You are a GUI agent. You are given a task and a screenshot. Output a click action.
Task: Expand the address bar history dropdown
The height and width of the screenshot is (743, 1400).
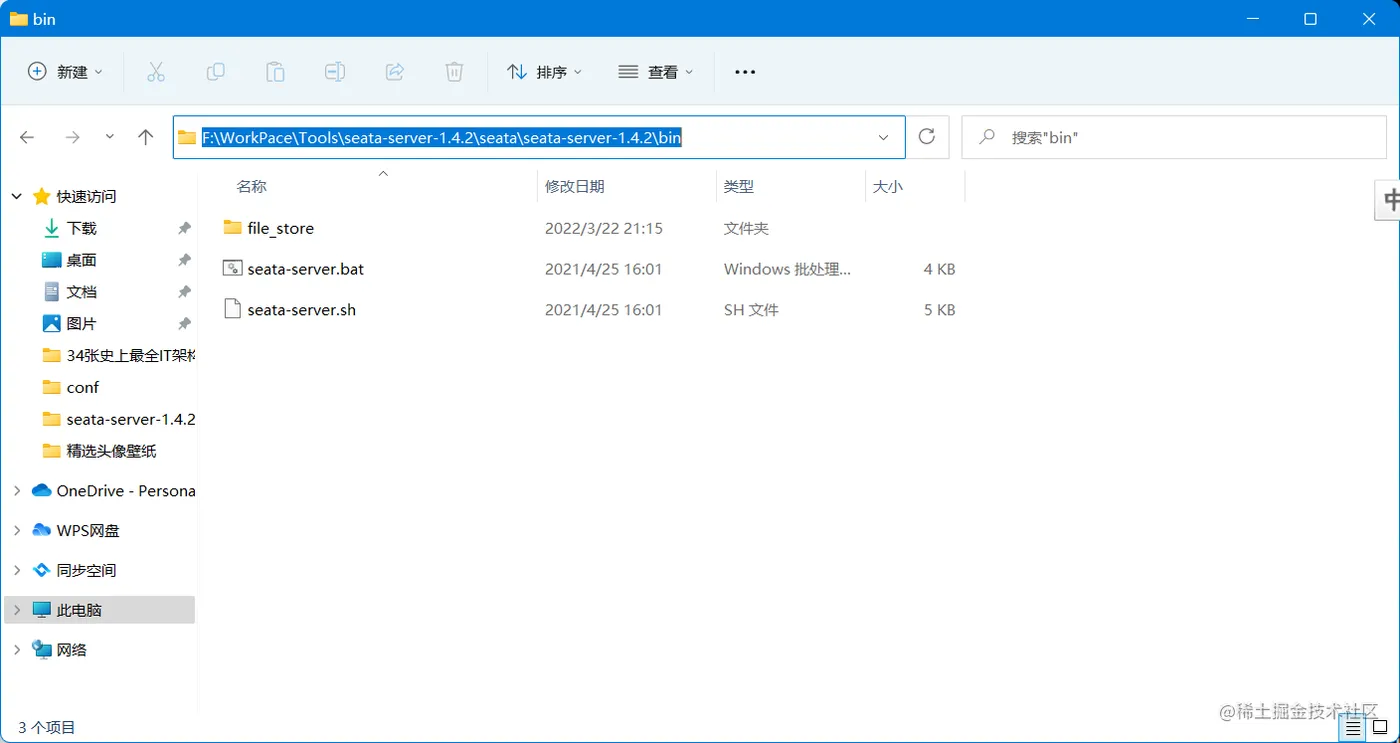click(884, 137)
